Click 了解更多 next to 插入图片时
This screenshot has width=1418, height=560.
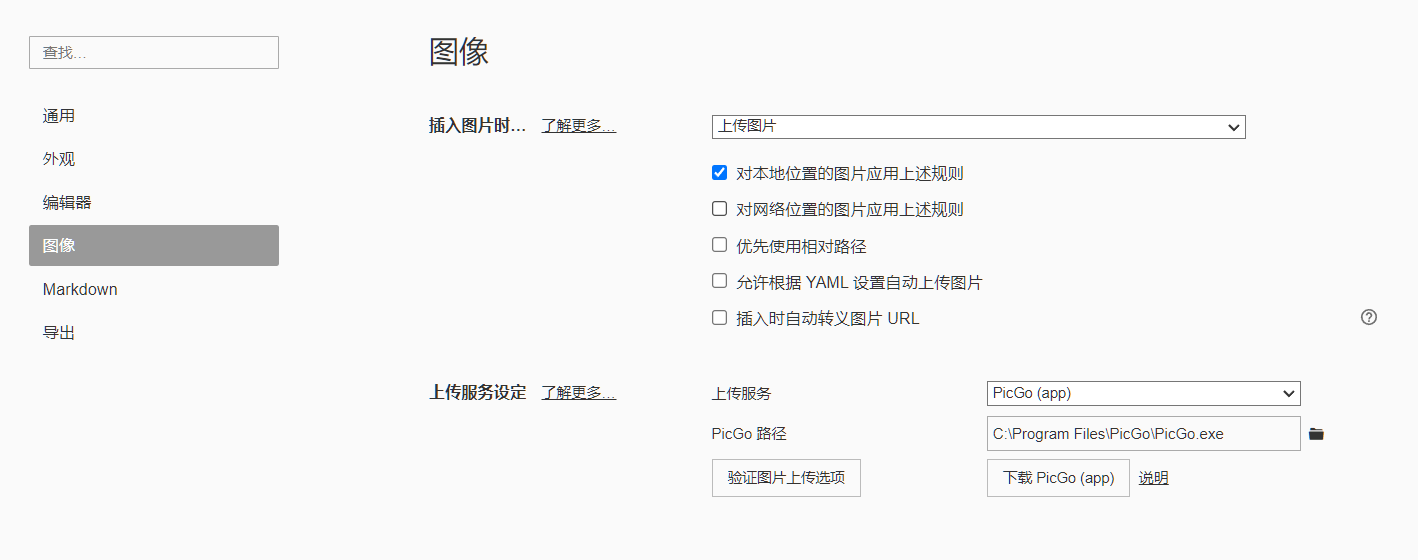pyautogui.click(x=578, y=126)
